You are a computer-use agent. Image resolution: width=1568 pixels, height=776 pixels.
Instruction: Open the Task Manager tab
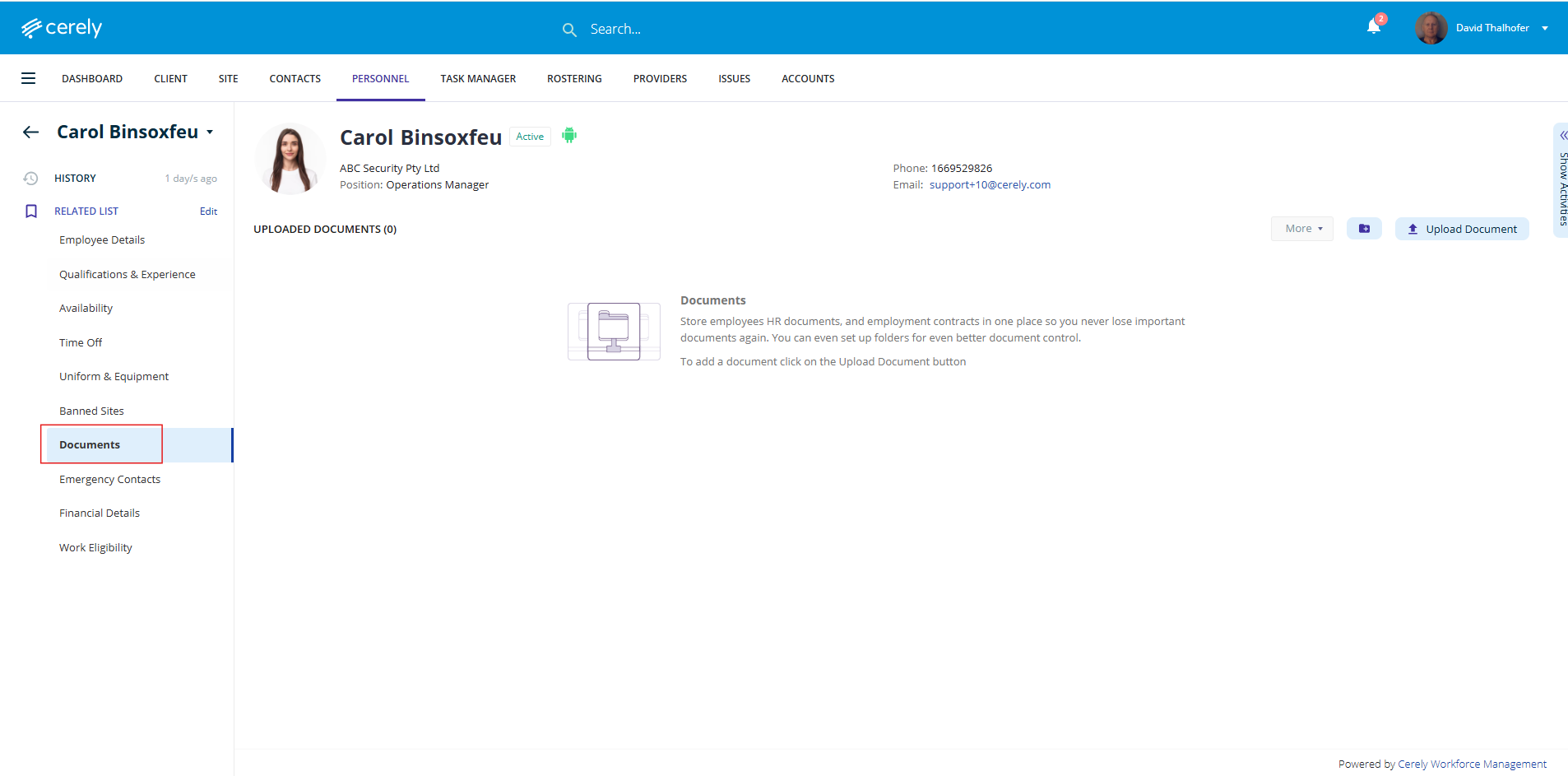478,79
